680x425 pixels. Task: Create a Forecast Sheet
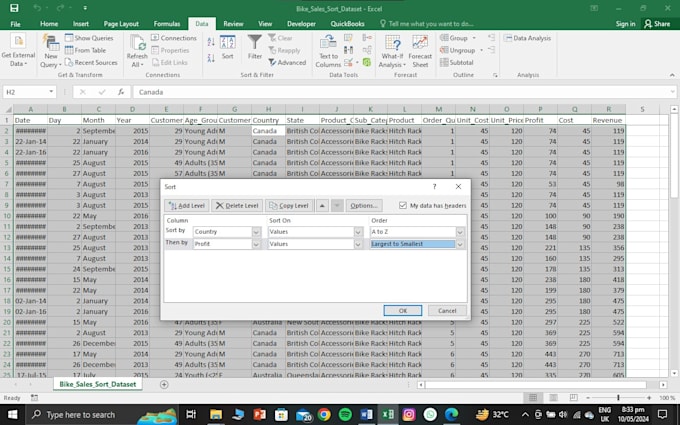click(420, 52)
